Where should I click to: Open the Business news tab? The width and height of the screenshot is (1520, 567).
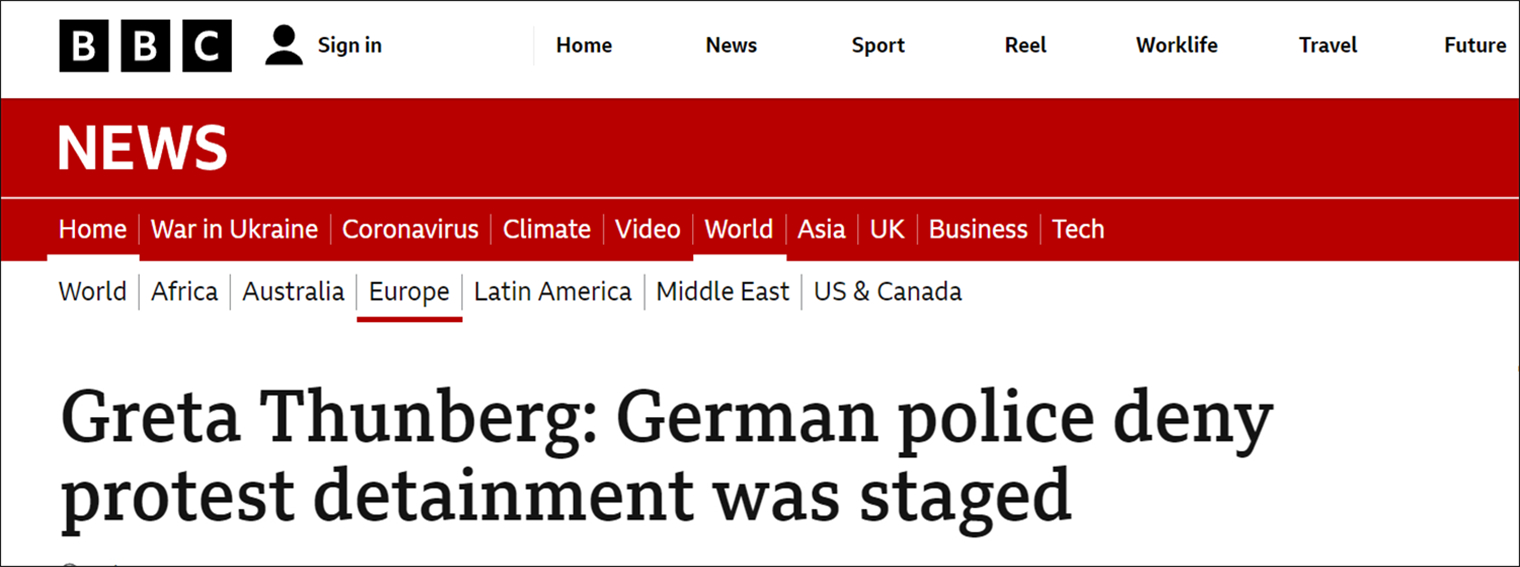pos(978,230)
